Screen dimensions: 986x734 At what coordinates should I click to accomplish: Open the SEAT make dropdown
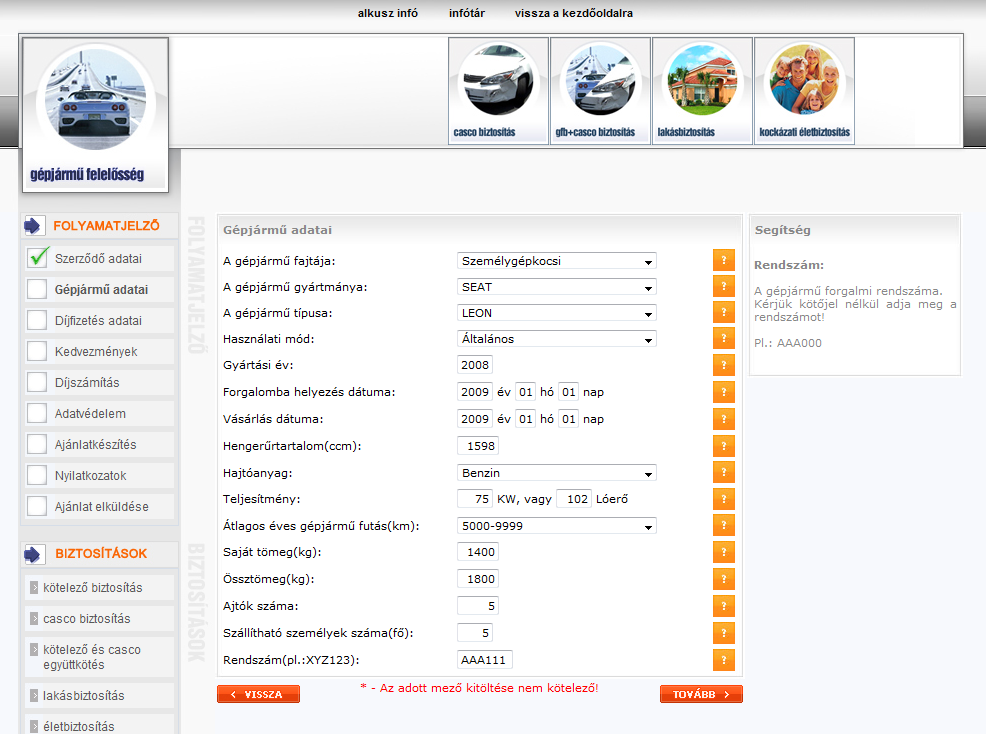(557, 287)
